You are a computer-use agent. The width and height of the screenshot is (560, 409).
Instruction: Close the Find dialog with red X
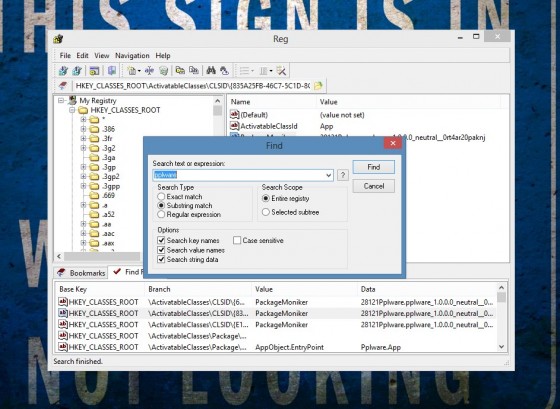tap(393, 143)
